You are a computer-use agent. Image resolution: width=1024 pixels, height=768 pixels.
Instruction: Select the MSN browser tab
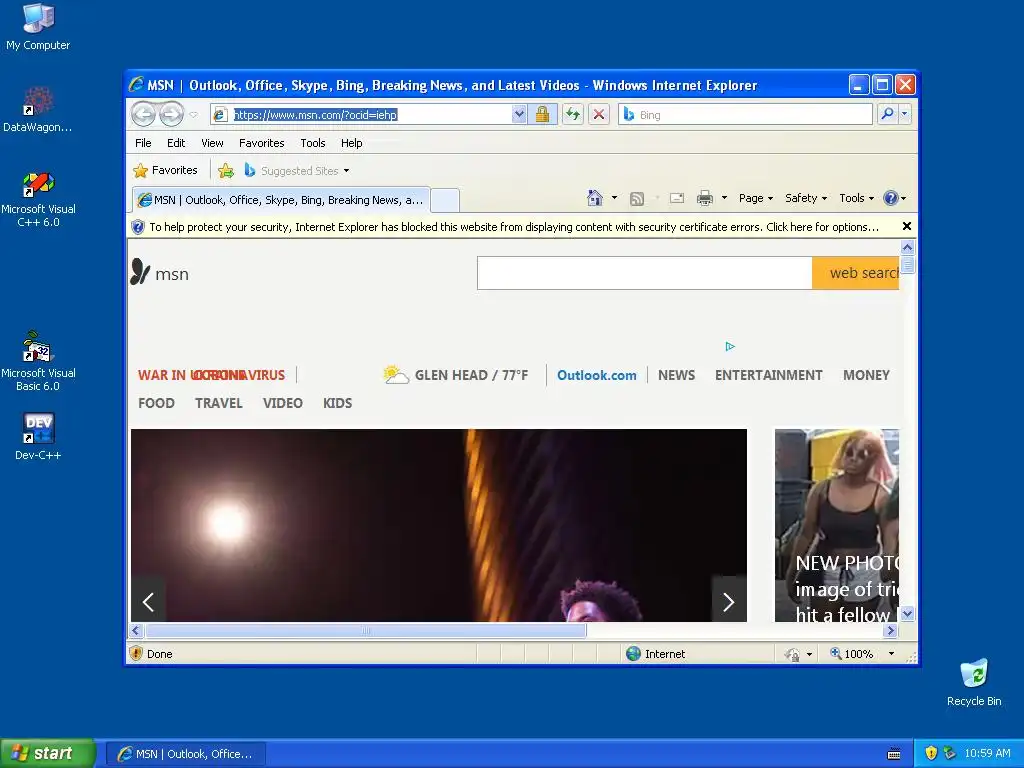tap(281, 200)
